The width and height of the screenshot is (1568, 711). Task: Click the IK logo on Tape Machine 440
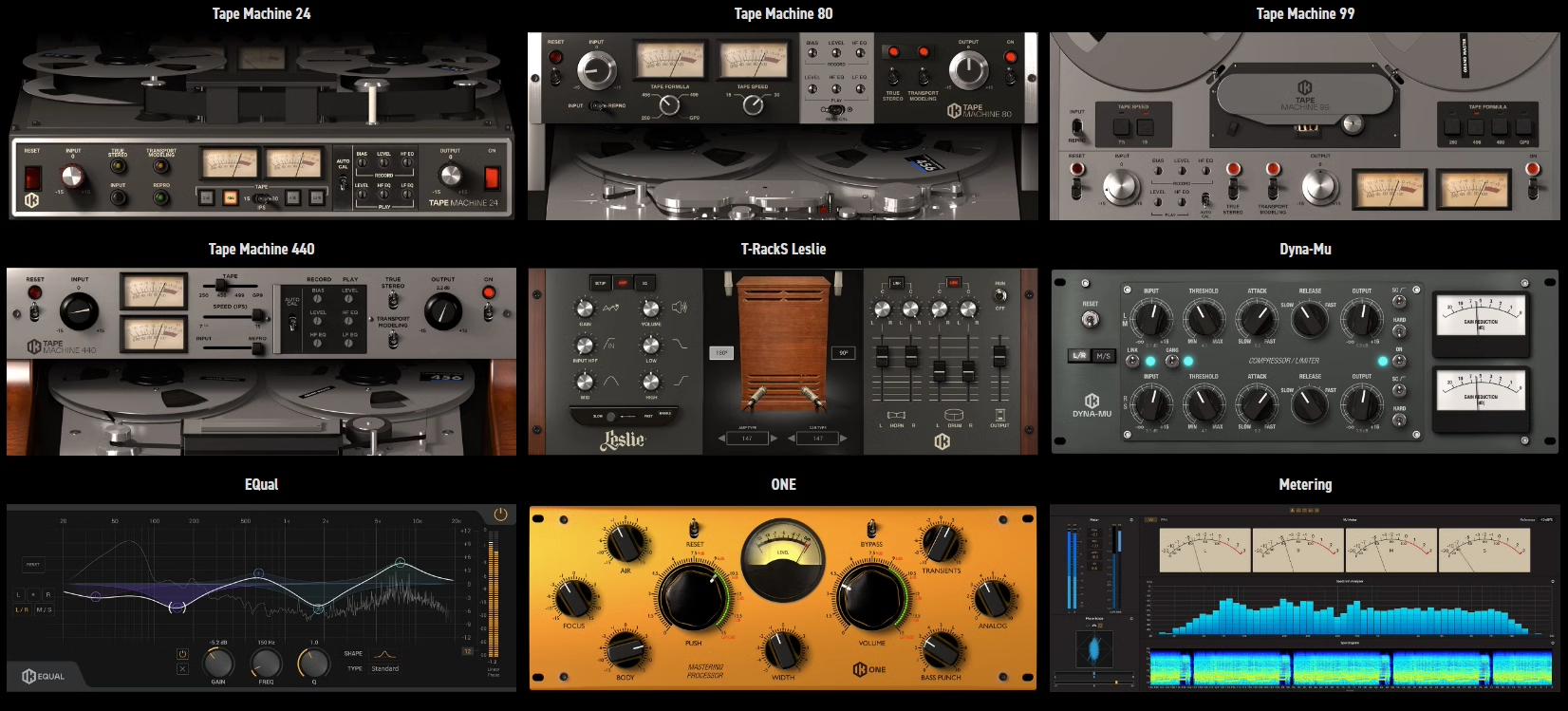point(34,346)
